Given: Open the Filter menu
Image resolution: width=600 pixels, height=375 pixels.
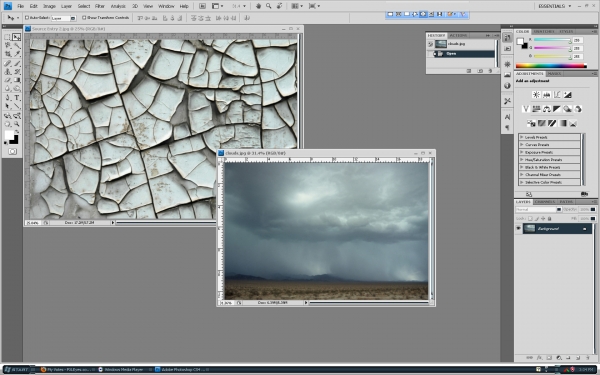Looking at the screenshot, I should pyautogui.click(x=100, y=6).
